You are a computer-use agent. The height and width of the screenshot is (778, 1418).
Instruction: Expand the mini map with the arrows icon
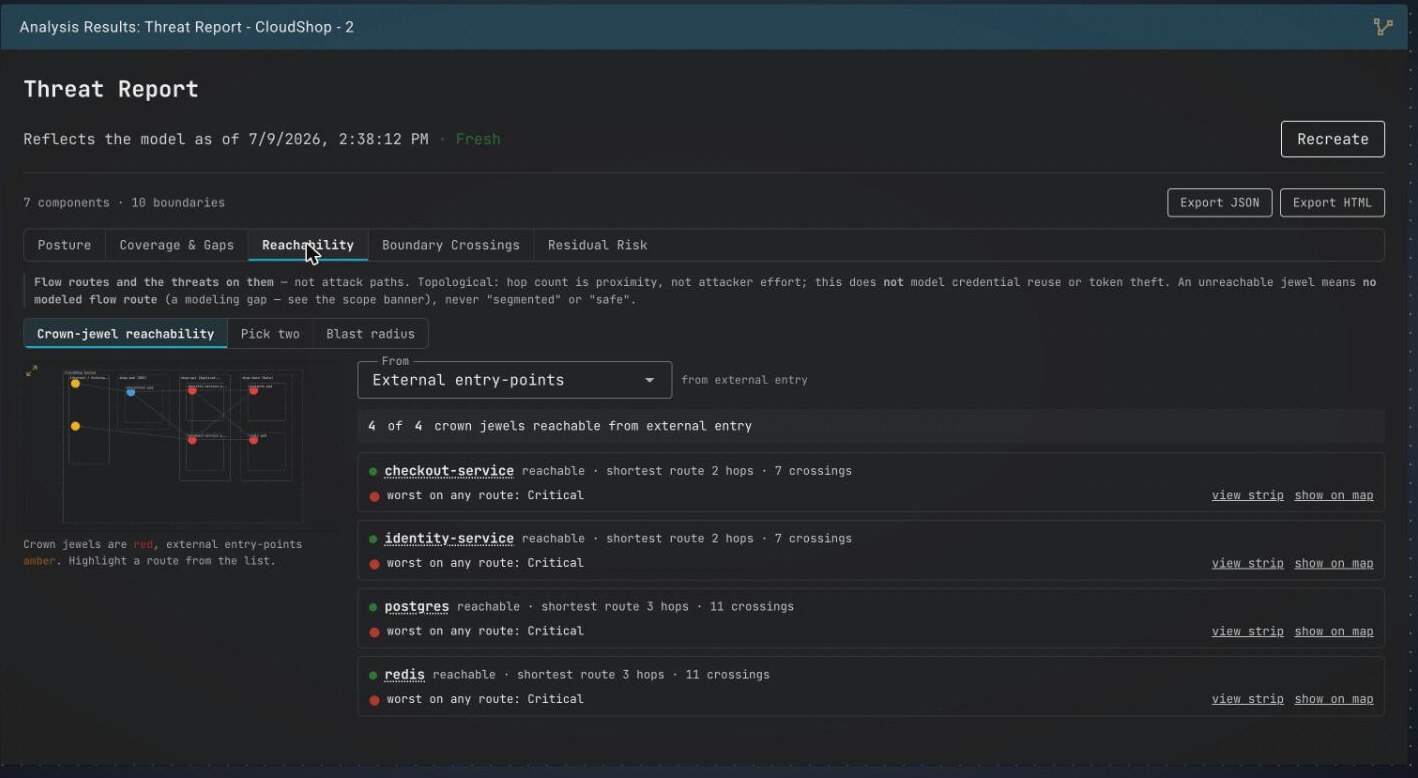point(32,371)
